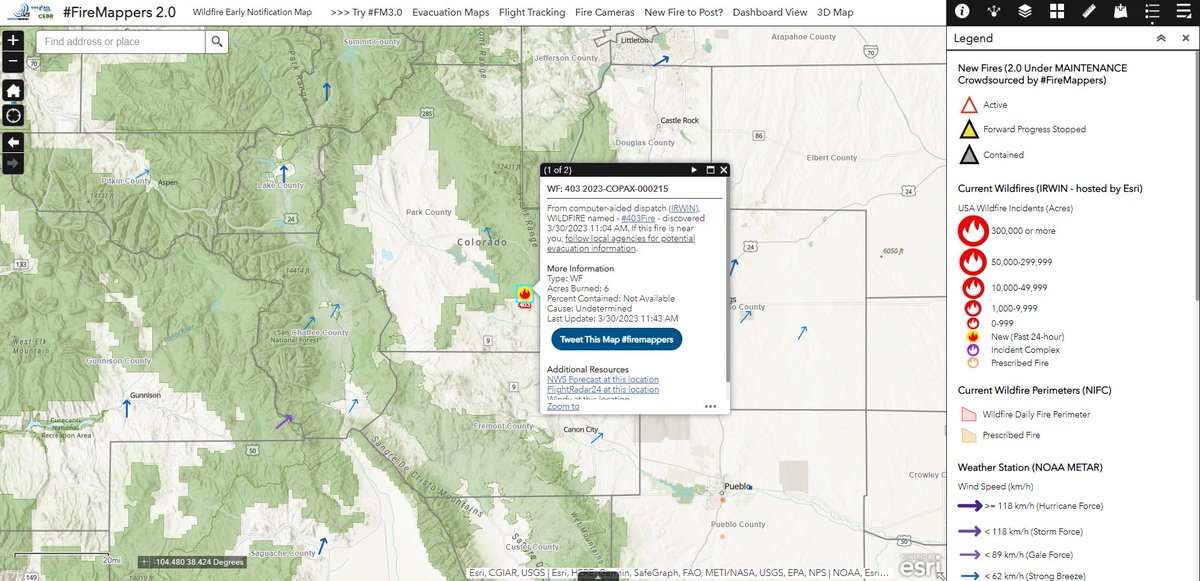Click 'Acres Burned: 6' in popup

(578, 288)
